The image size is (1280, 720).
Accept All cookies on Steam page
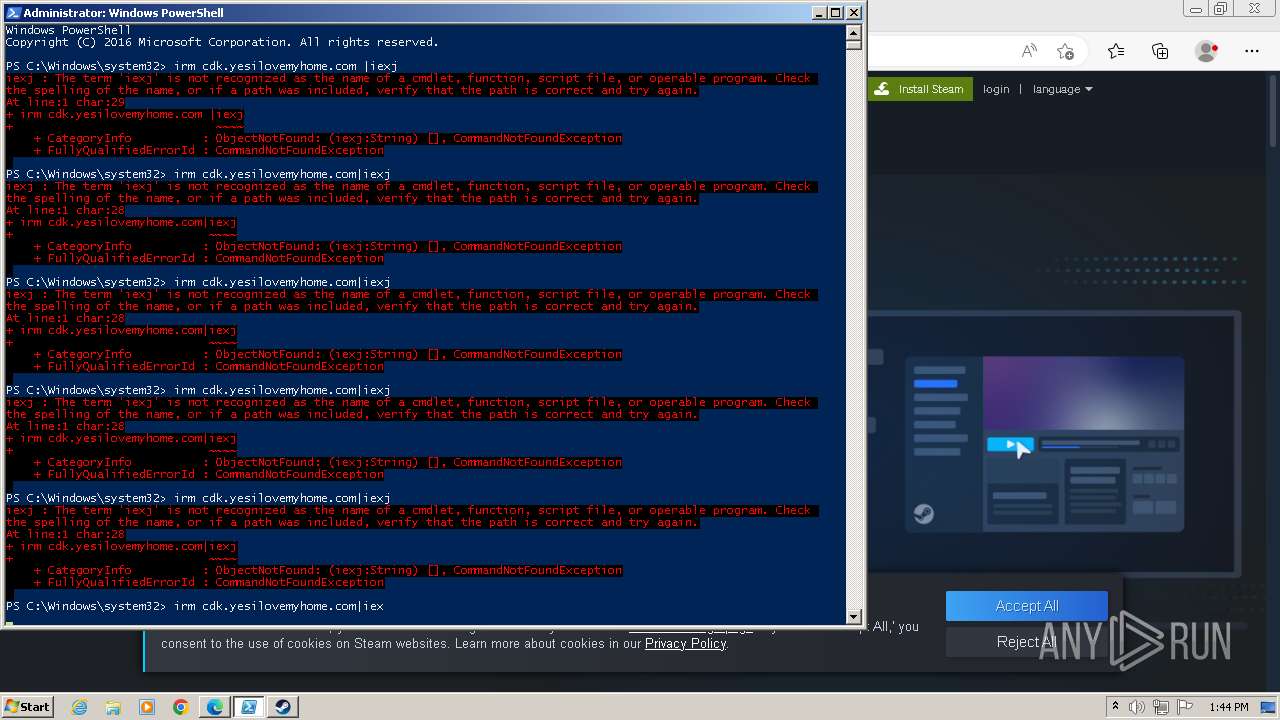click(1027, 606)
